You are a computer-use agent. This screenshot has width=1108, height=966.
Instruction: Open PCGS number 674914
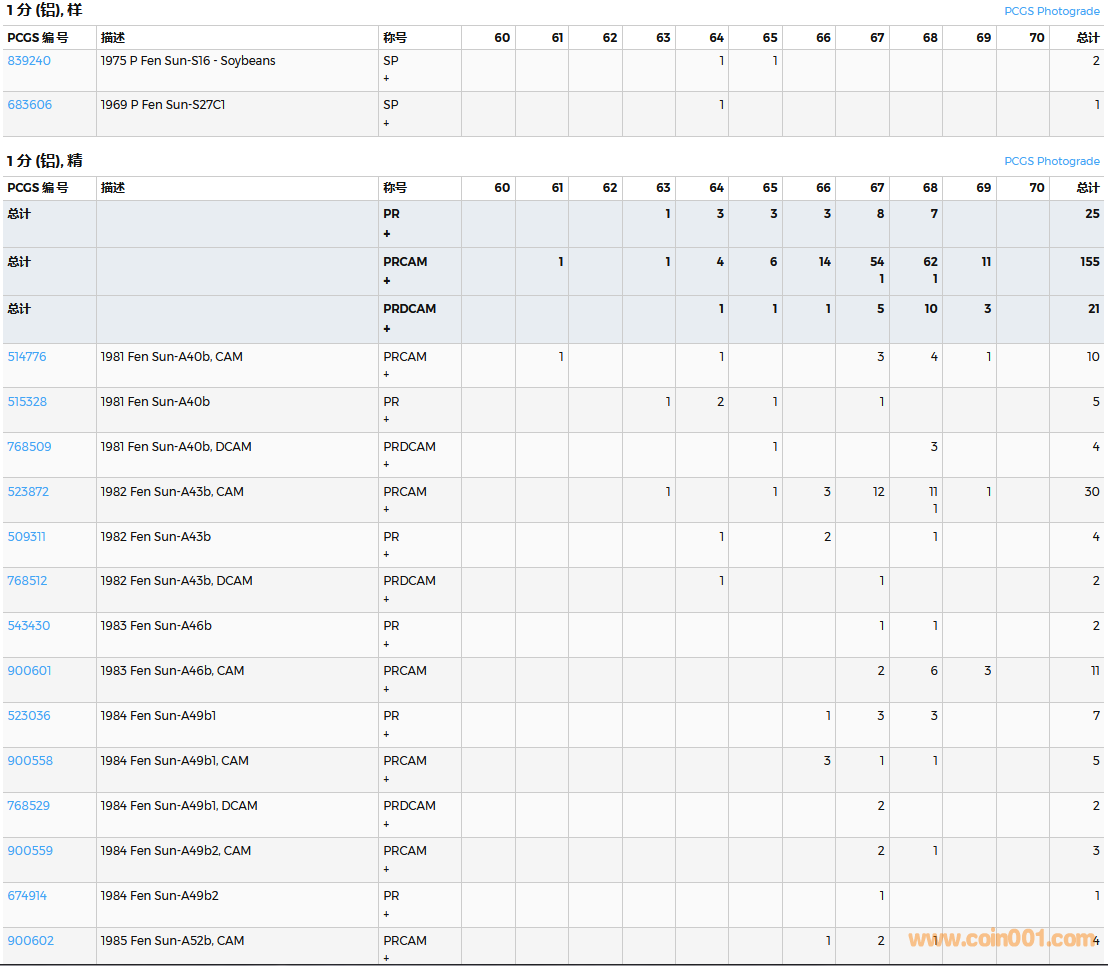click(27, 896)
